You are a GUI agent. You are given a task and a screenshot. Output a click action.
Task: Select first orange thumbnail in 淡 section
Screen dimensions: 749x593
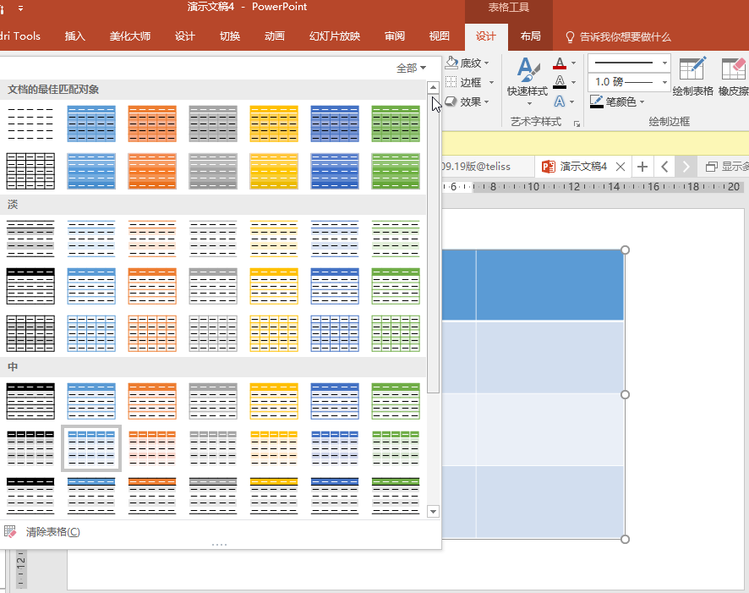click(152, 238)
